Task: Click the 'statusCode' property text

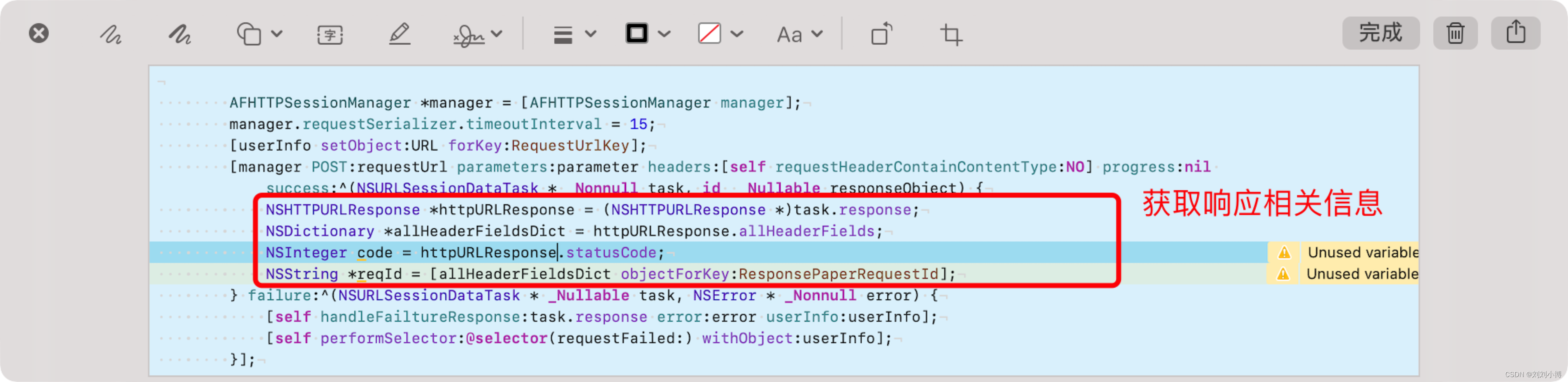Action: pyautogui.click(x=611, y=253)
